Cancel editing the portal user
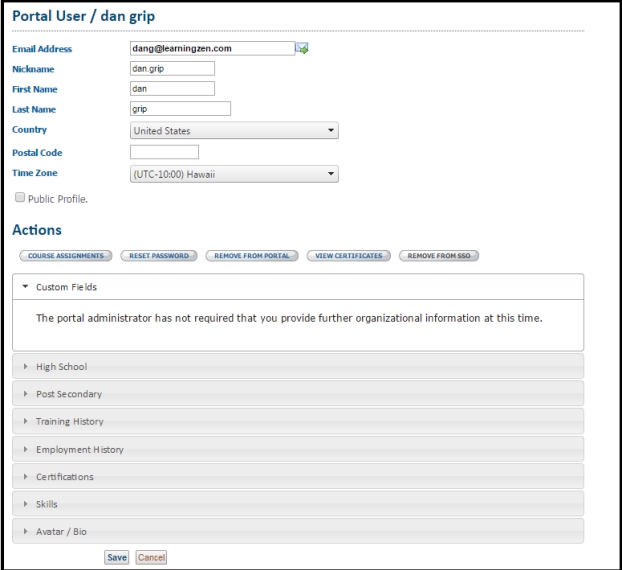This screenshot has height=570, width=622. coord(151,557)
